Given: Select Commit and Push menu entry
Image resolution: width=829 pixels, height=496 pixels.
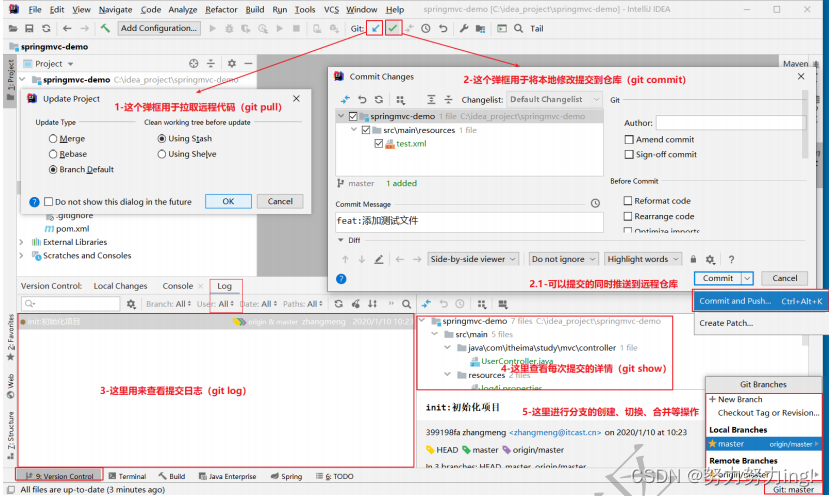Looking at the screenshot, I should tap(760, 301).
